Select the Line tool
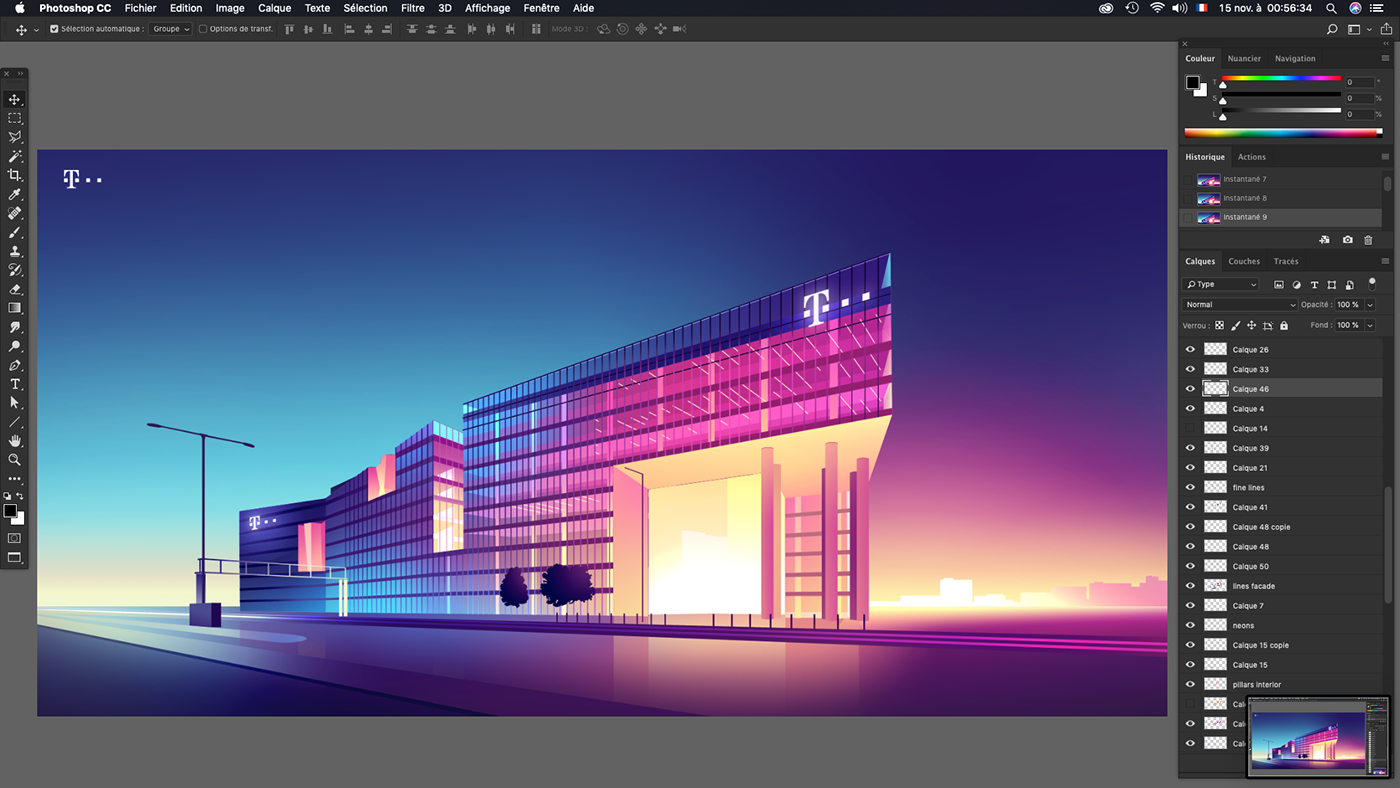 (15, 422)
